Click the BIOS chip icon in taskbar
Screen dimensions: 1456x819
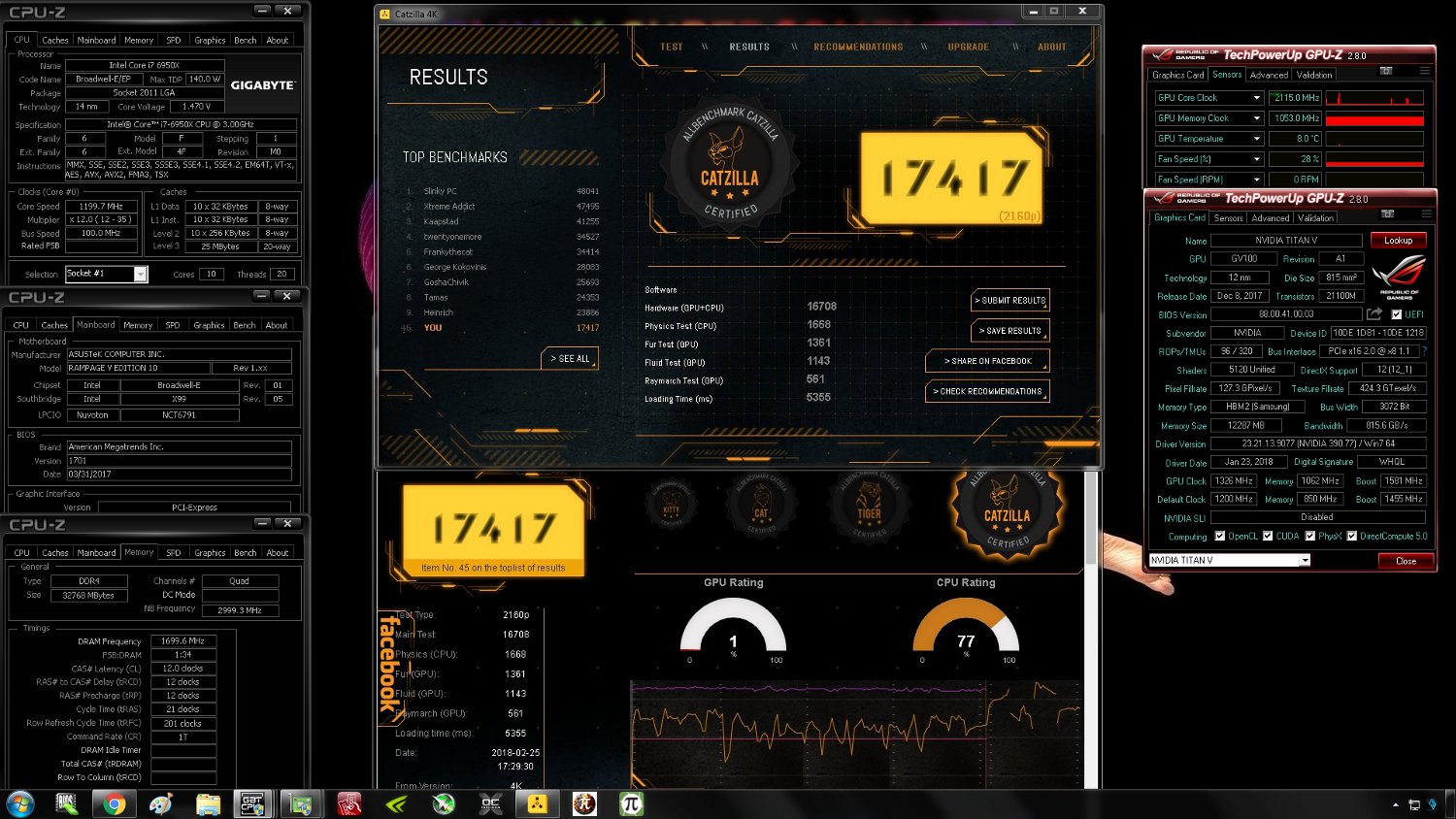(x=67, y=803)
